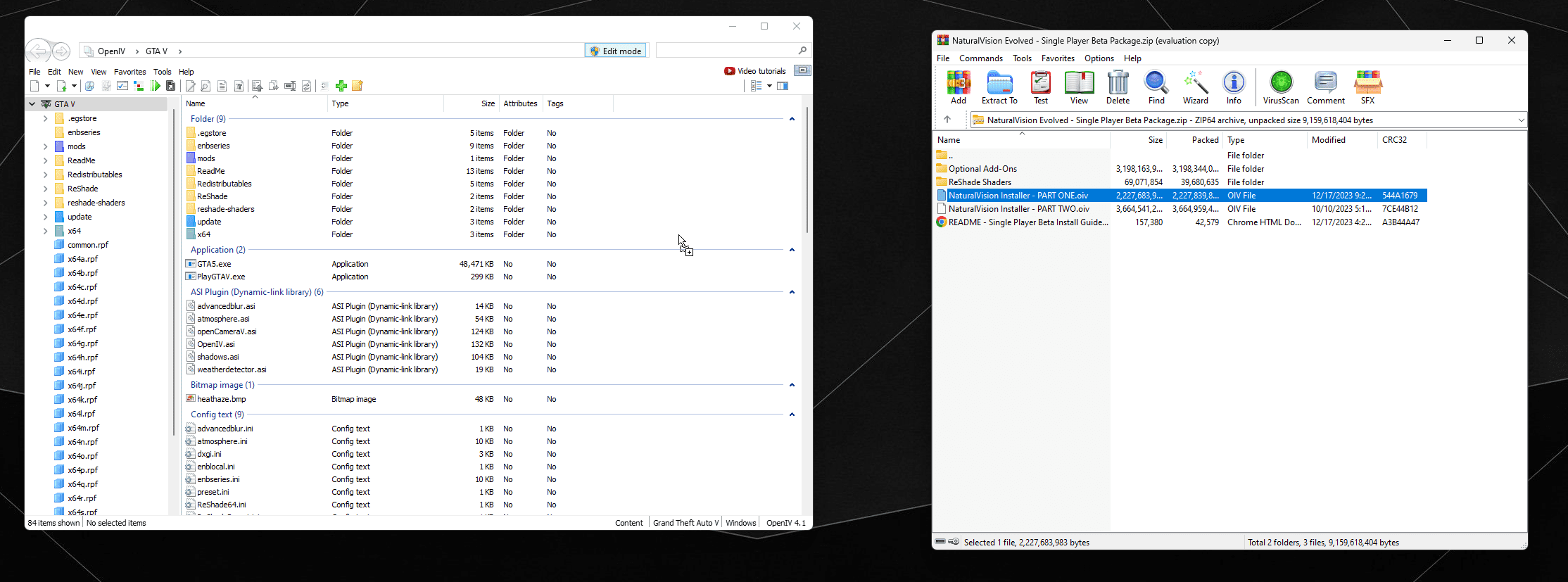Select NaturalVision Installer - PART TWO.oiv file
The width and height of the screenshot is (1568, 582).
click(x=1018, y=209)
